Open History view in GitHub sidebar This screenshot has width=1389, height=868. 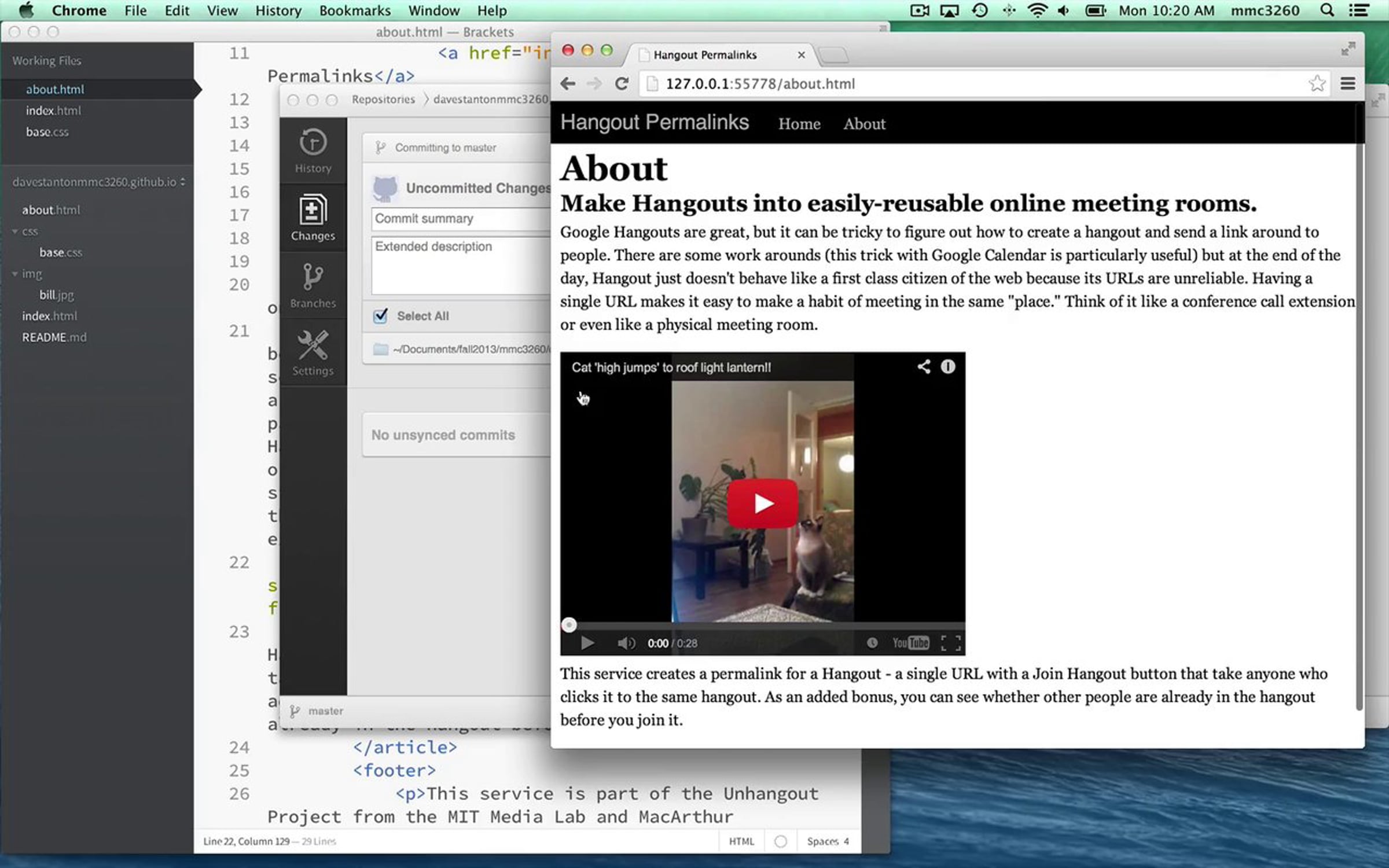click(x=313, y=151)
